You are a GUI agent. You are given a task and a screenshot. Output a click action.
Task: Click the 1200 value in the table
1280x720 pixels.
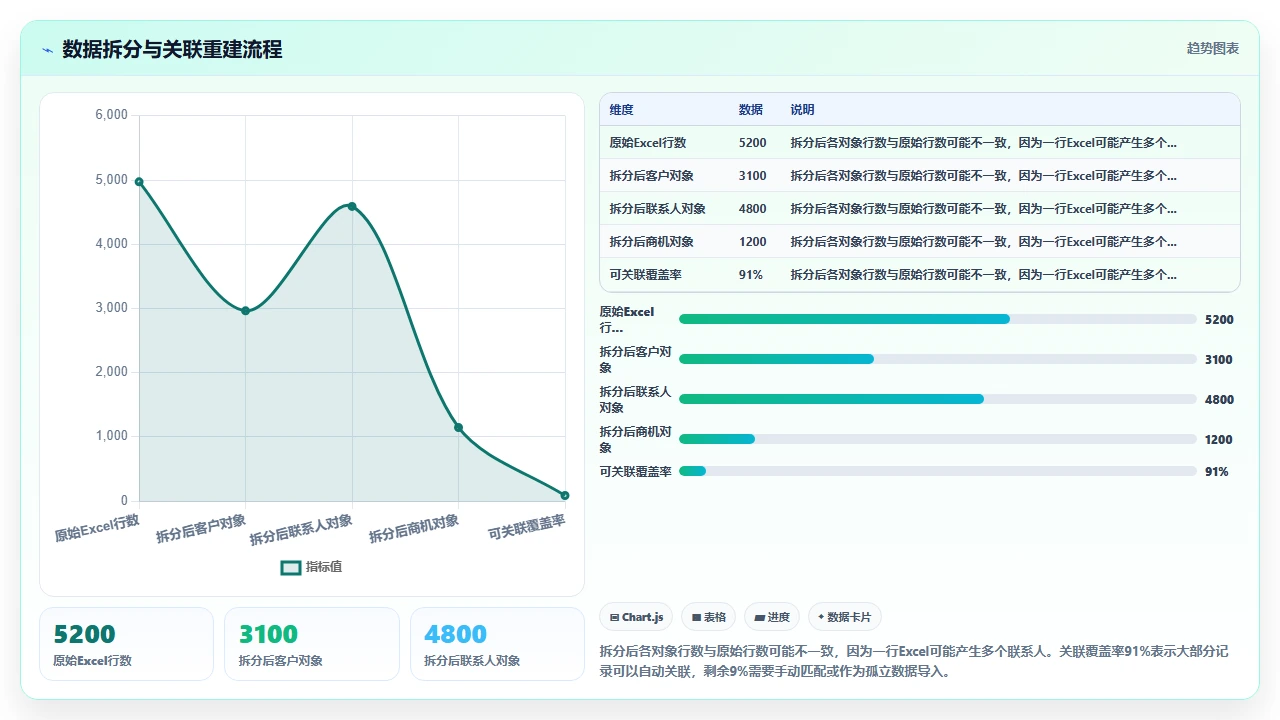tap(753, 242)
